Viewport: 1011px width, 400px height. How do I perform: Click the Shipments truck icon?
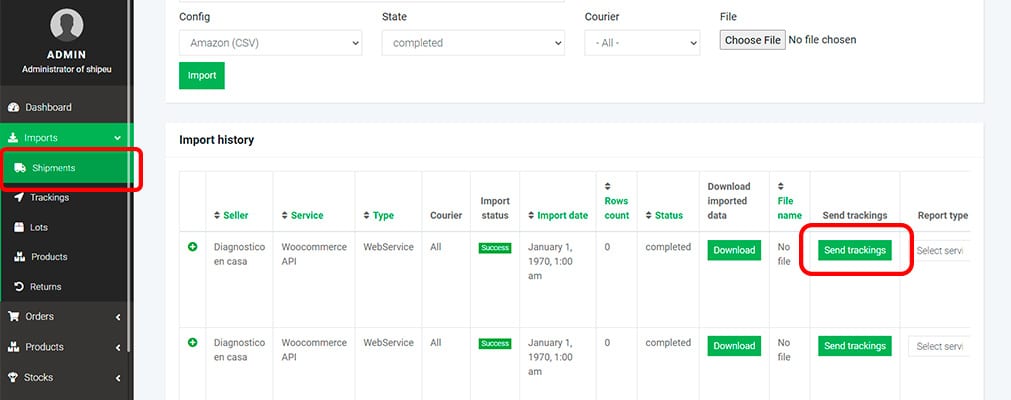20,168
